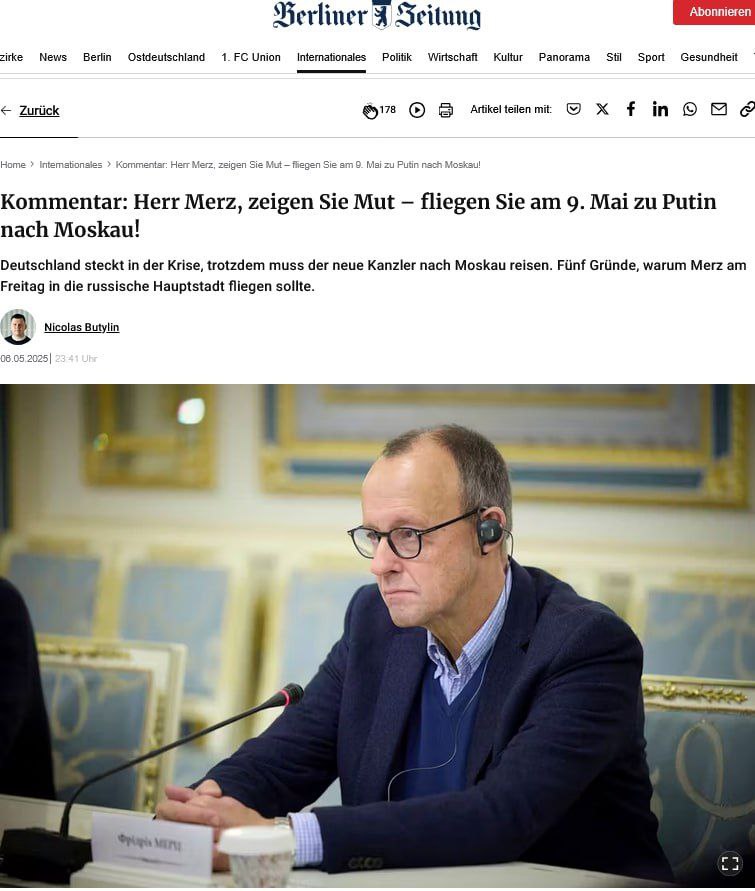Click the clapping hands applause icon

(x=370, y=111)
